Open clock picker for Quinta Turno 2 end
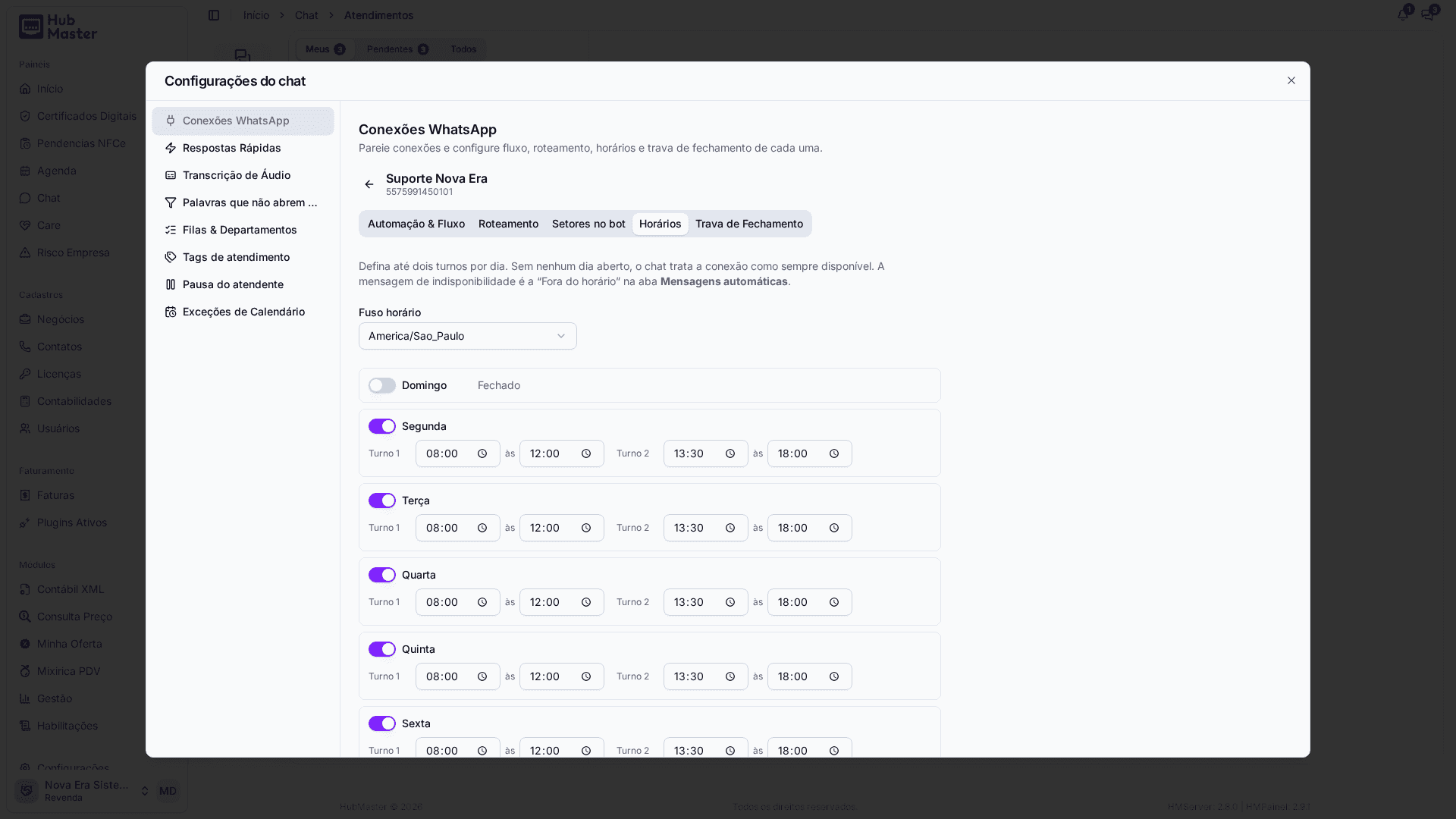Image resolution: width=1456 pixels, height=819 pixels. (x=834, y=676)
